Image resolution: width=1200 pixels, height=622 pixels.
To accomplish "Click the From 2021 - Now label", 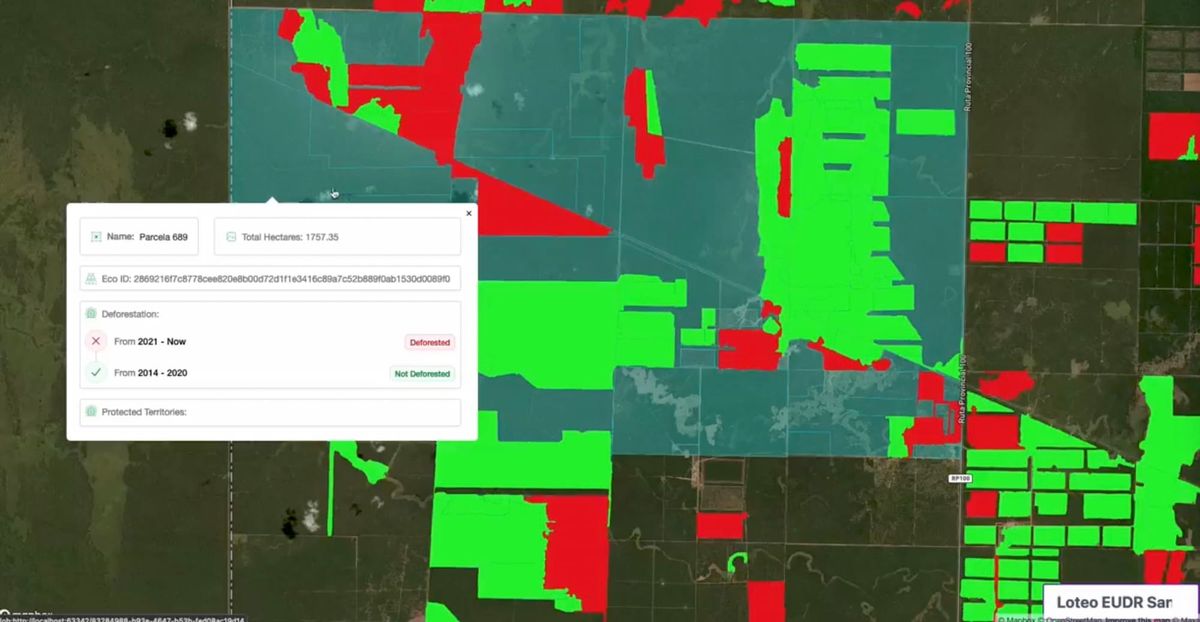I will point(150,342).
